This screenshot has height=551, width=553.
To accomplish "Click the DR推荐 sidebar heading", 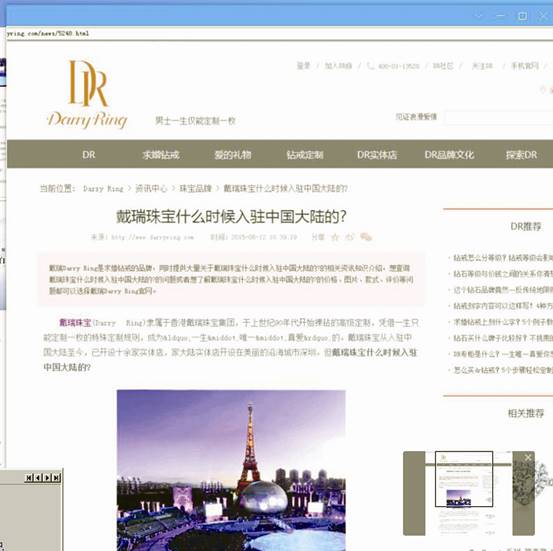I will click(525, 226).
